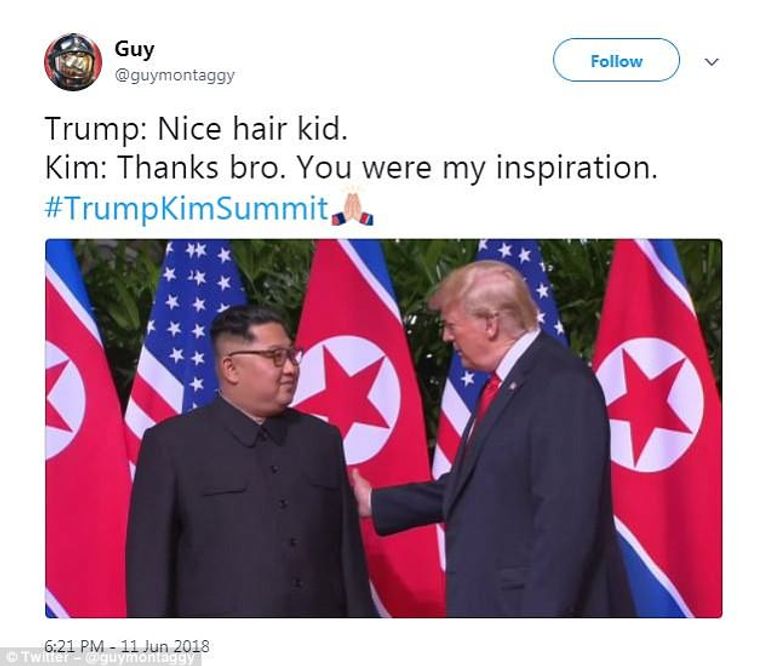This screenshot has height=666, width=768.
Task: Open Guy's profile avatar picture
Action: 73,62
